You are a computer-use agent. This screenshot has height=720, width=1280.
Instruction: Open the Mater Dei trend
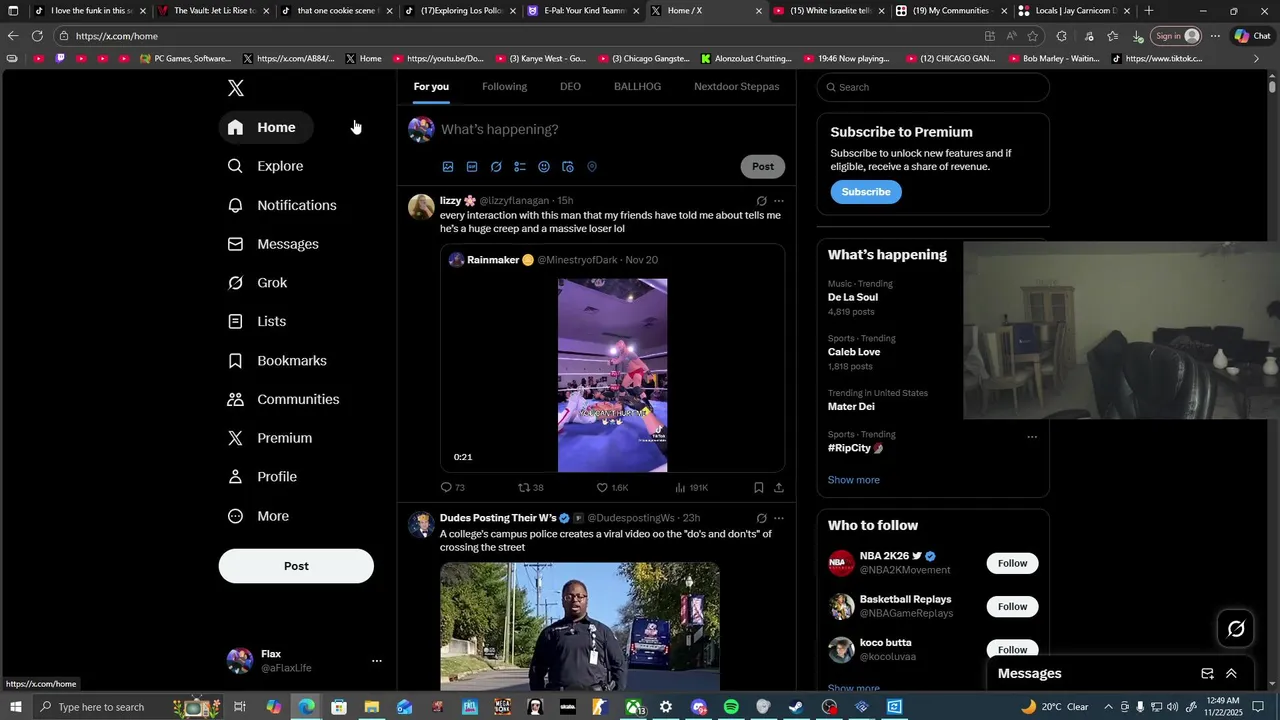click(x=851, y=407)
